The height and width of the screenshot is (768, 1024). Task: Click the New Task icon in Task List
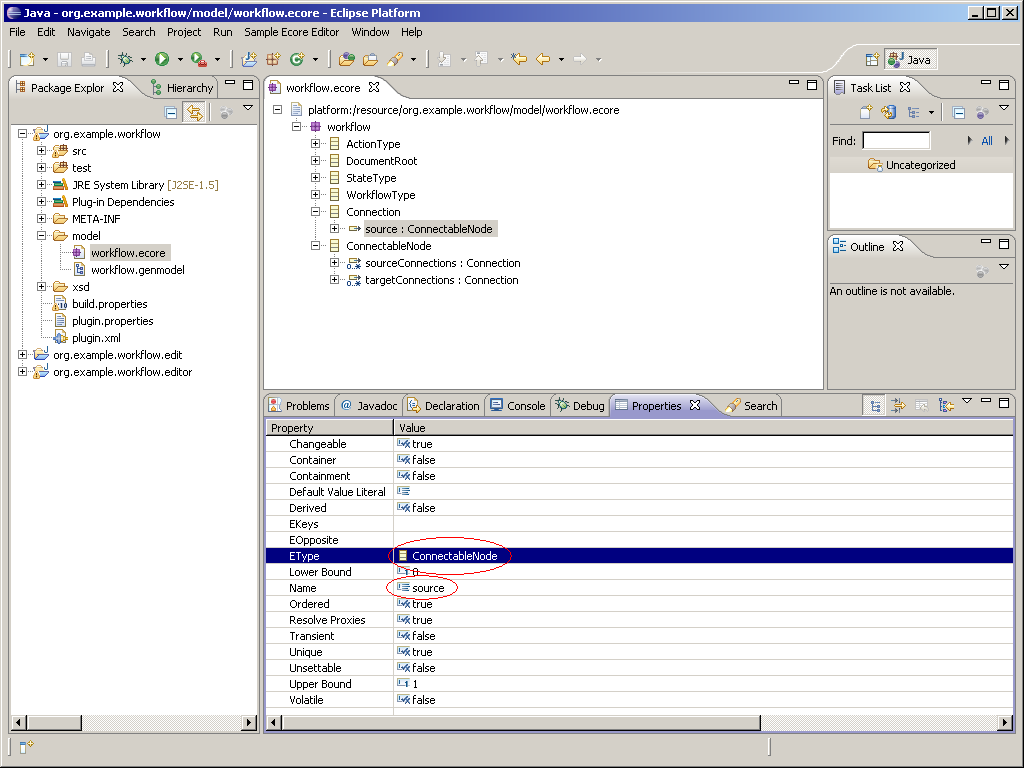866,113
